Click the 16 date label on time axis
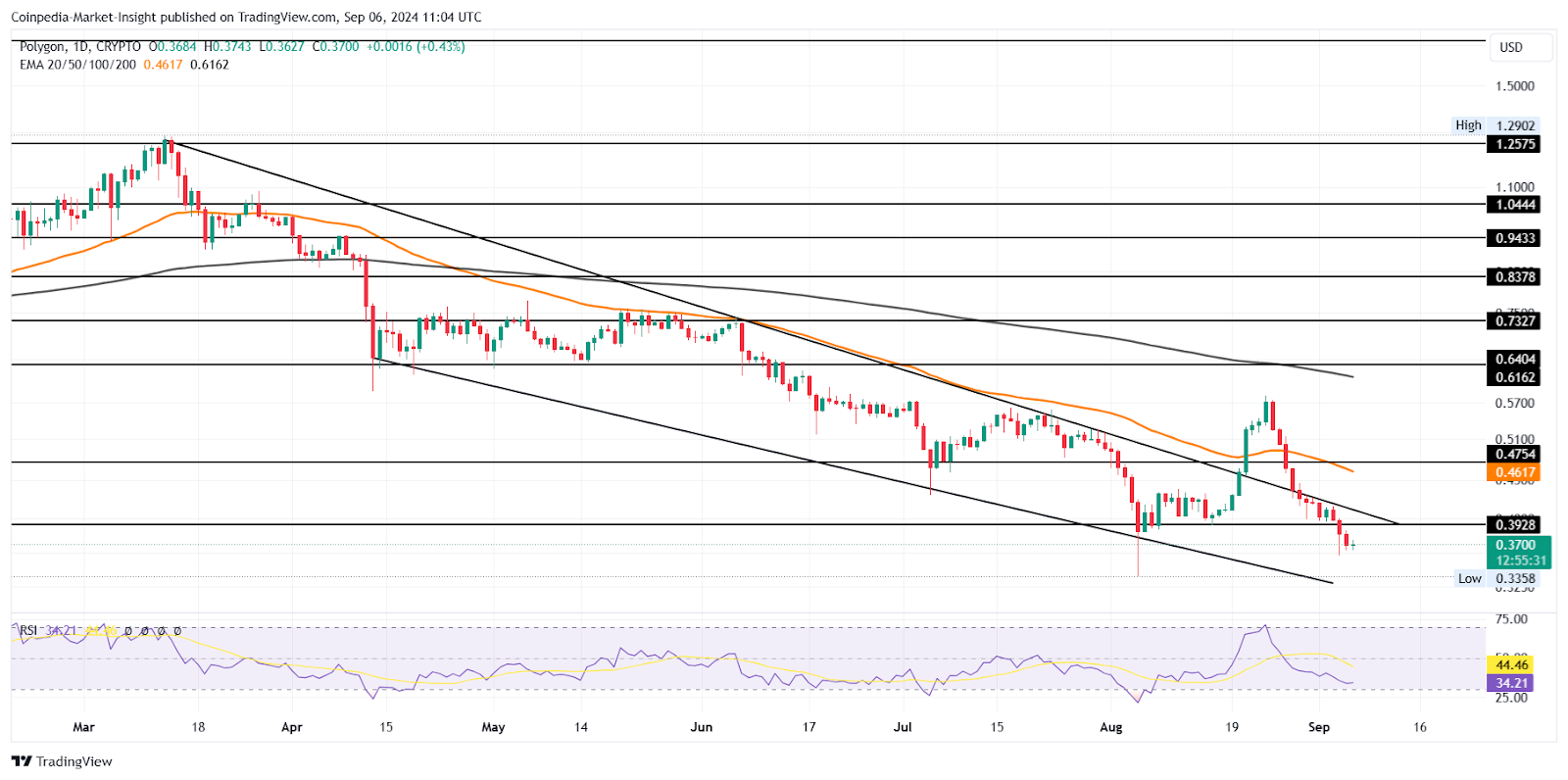The height and width of the screenshot is (780, 1568). tap(1419, 727)
